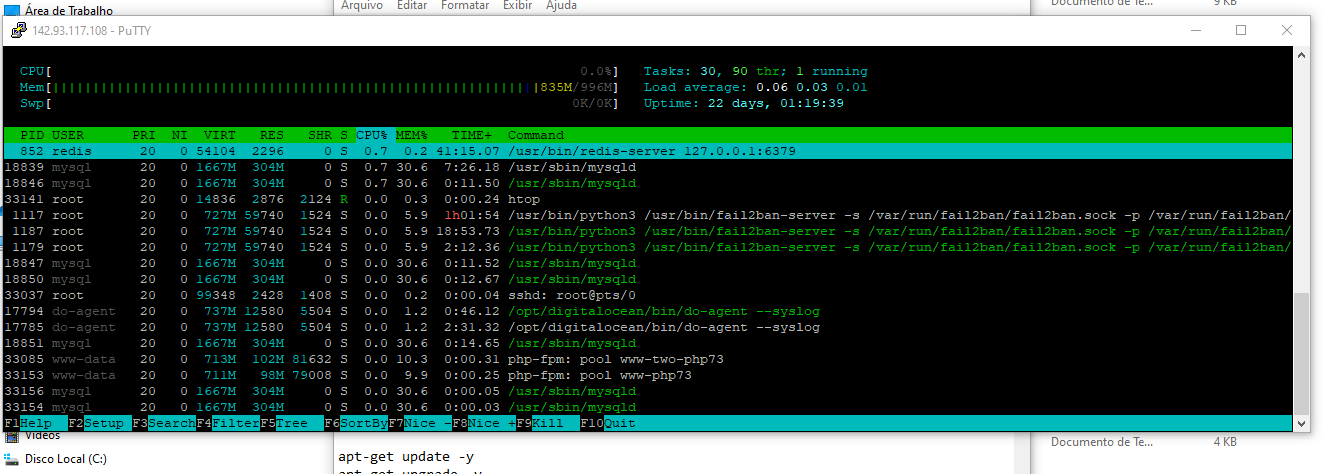This screenshot has height=474, width=1326.
Task: Click the Área de Trabalho folder icon
Action: click(13, 10)
